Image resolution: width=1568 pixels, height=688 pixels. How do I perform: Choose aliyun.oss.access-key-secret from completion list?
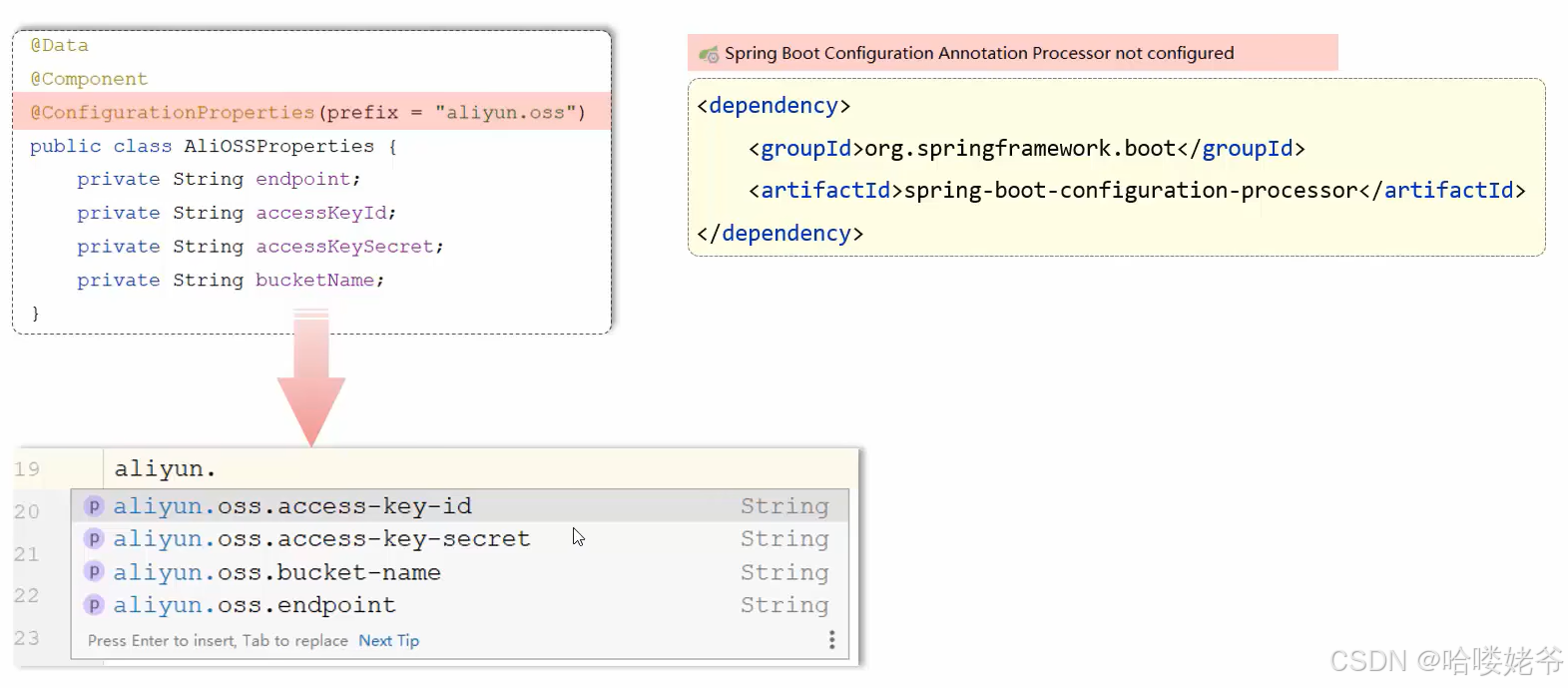click(460, 539)
